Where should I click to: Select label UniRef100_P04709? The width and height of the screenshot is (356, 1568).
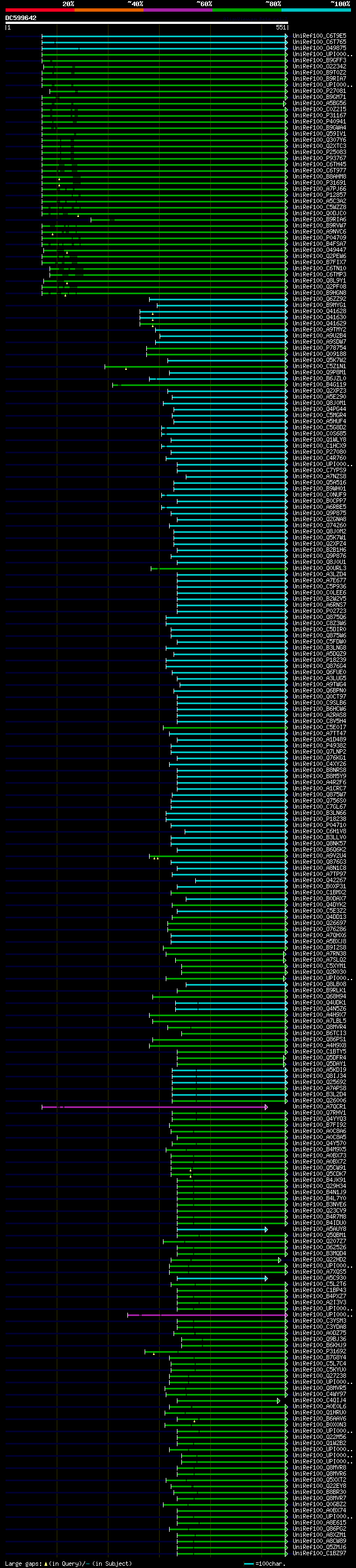(319, 238)
